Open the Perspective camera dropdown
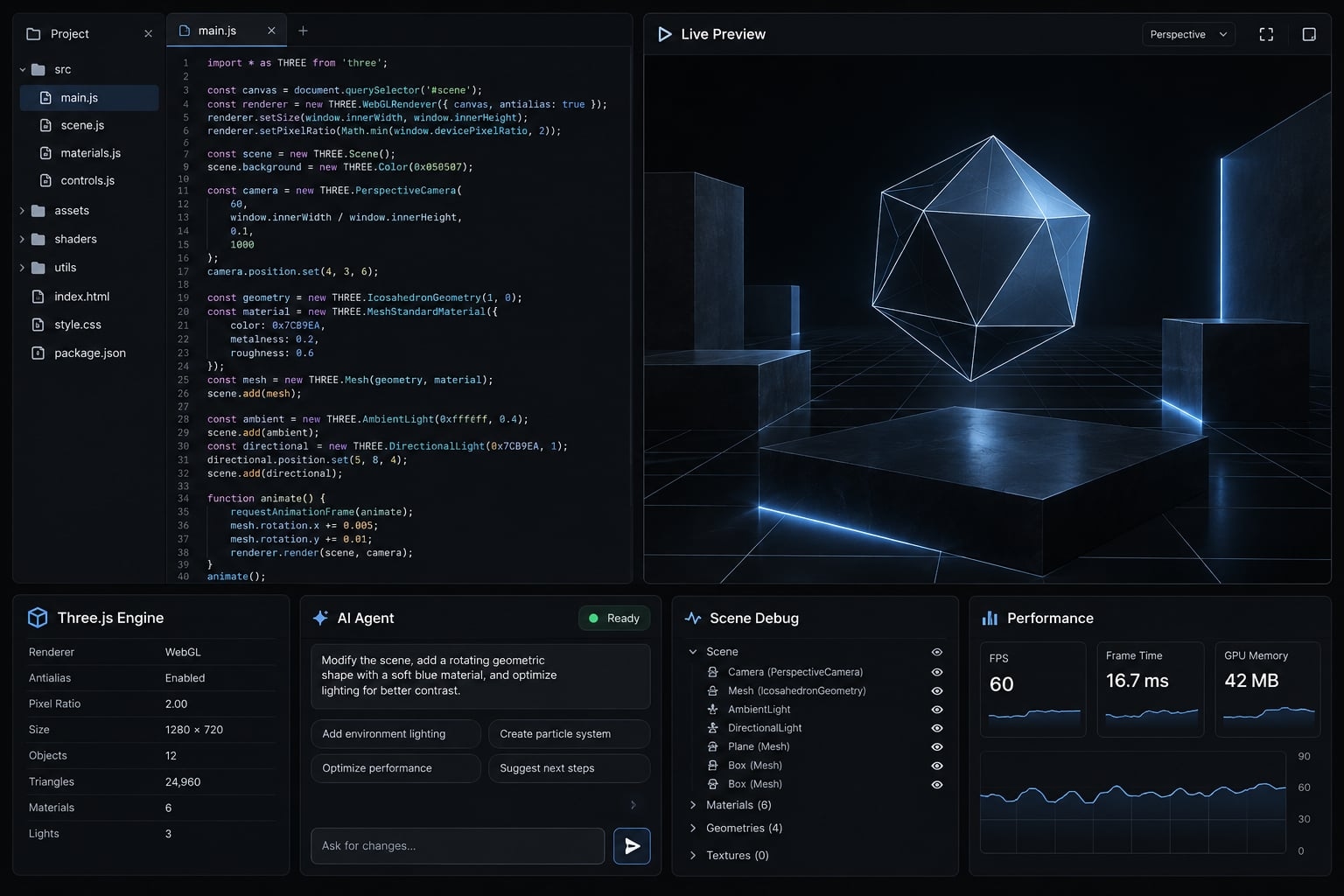 [x=1188, y=34]
